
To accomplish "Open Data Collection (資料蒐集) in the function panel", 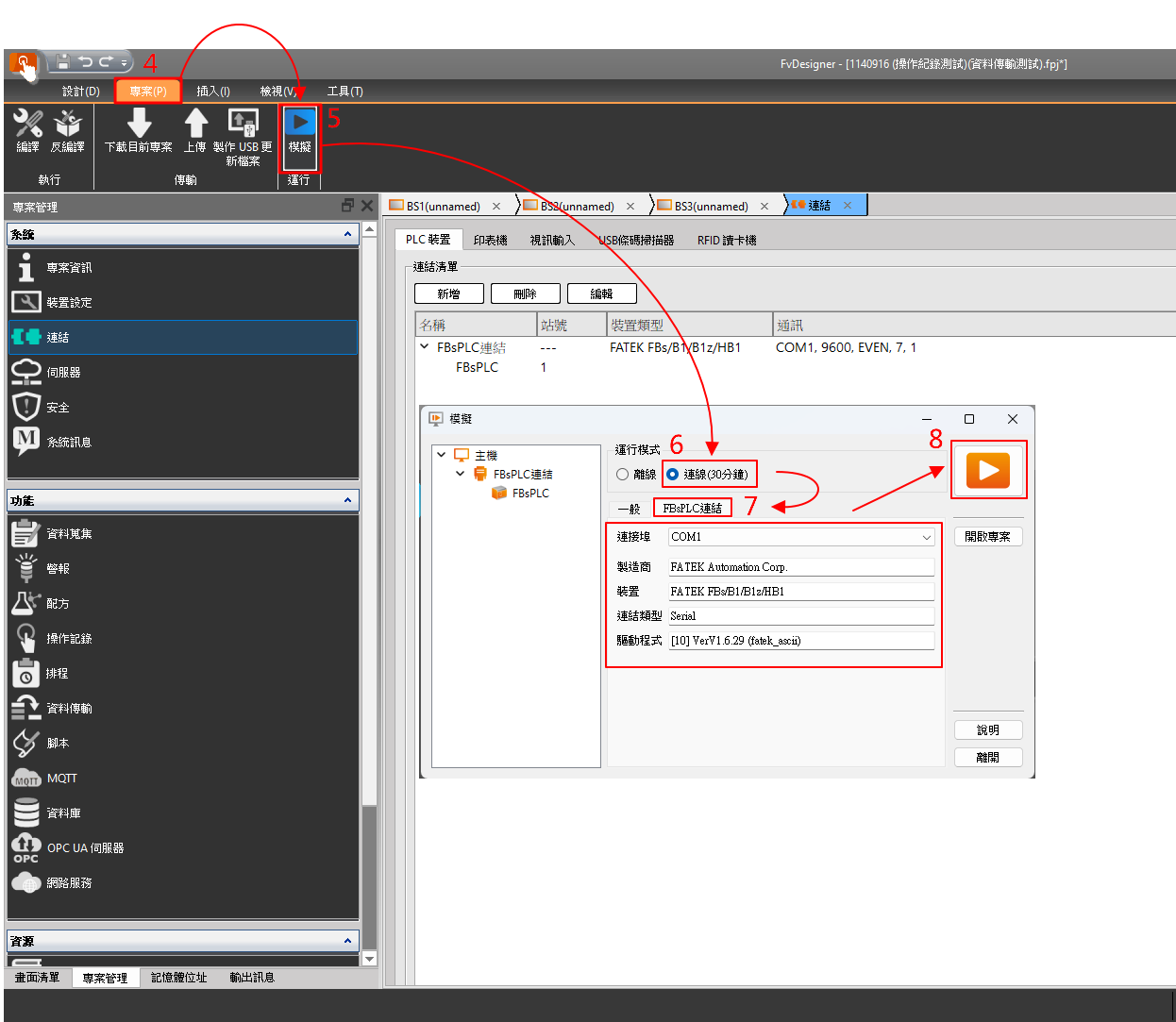I will [69, 534].
